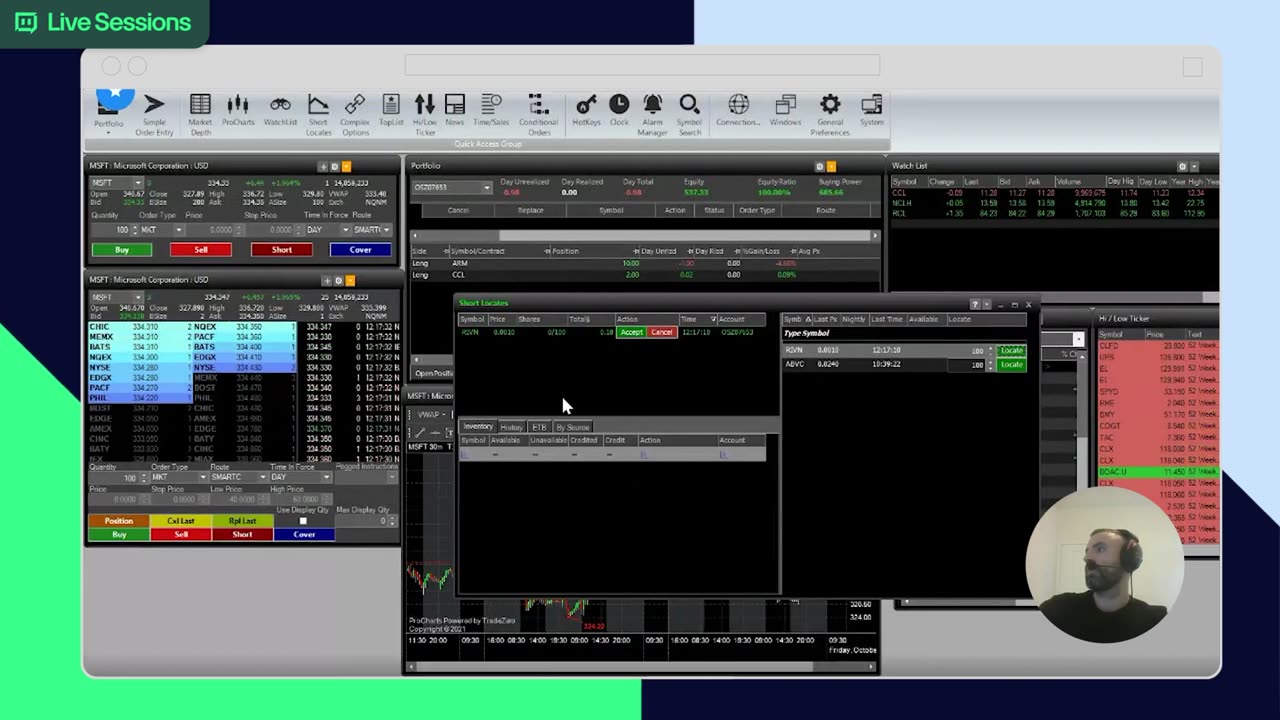Open the Hi/Low Ticker tool
The width and height of the screenshot is (1280, 720).
[x=425, y=114]
